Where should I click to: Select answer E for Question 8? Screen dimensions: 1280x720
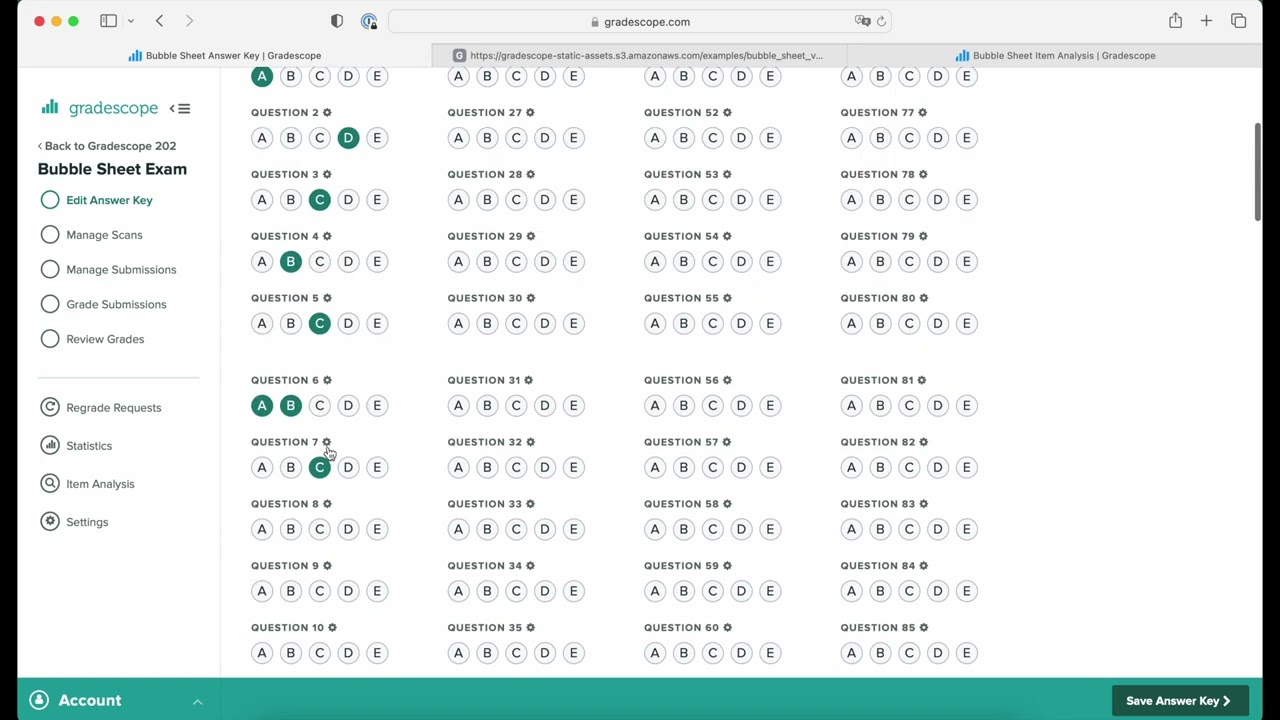pyautogui.click(x=377, y=529)
